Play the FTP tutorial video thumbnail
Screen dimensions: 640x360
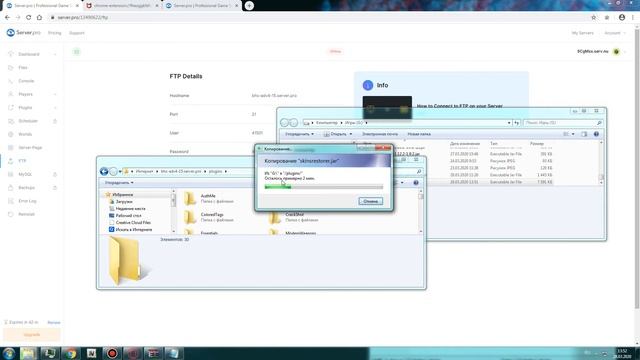387,108
